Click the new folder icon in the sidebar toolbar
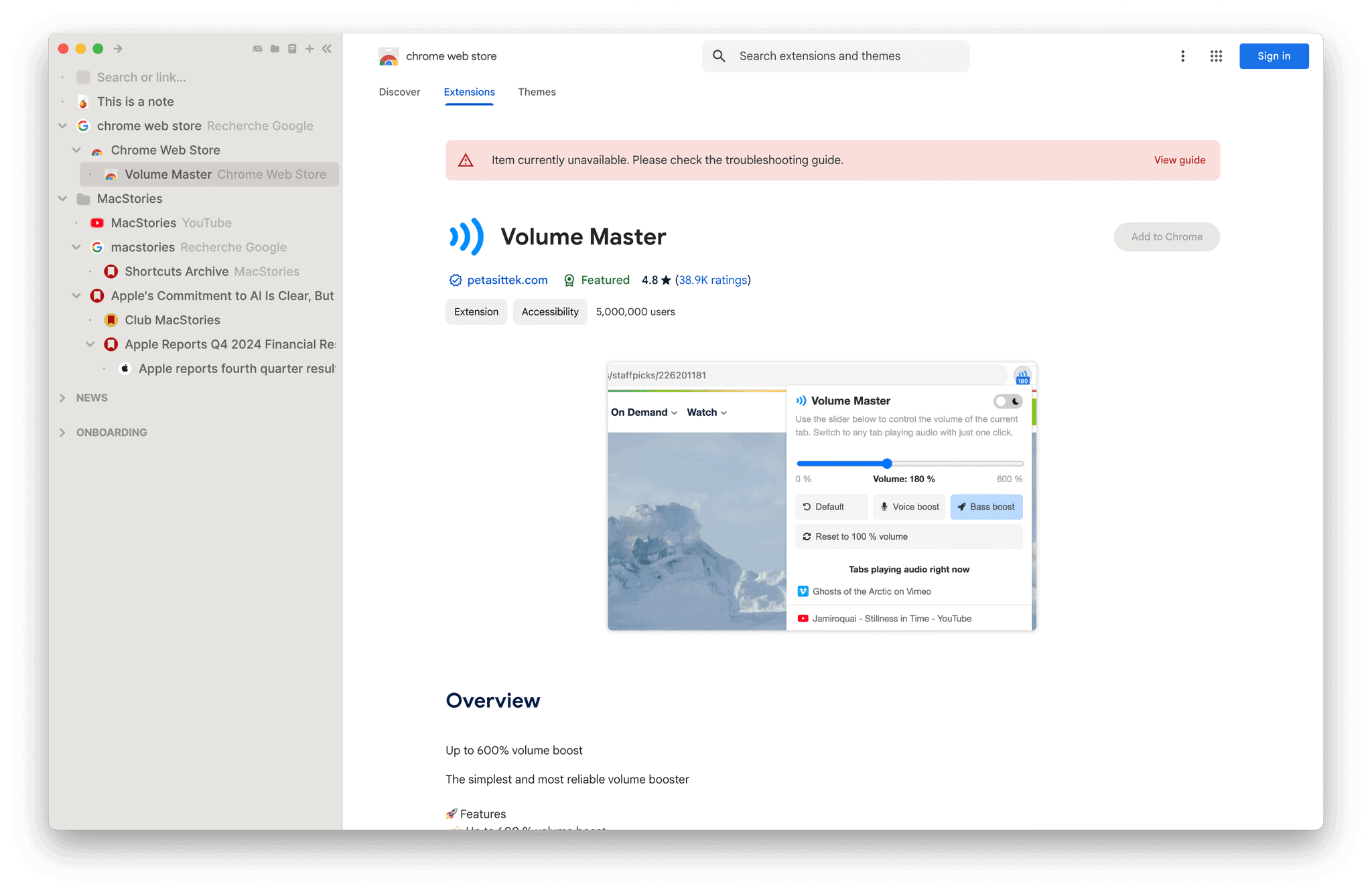The width and height of the screenshot is (1372, 894). (275, 48)
